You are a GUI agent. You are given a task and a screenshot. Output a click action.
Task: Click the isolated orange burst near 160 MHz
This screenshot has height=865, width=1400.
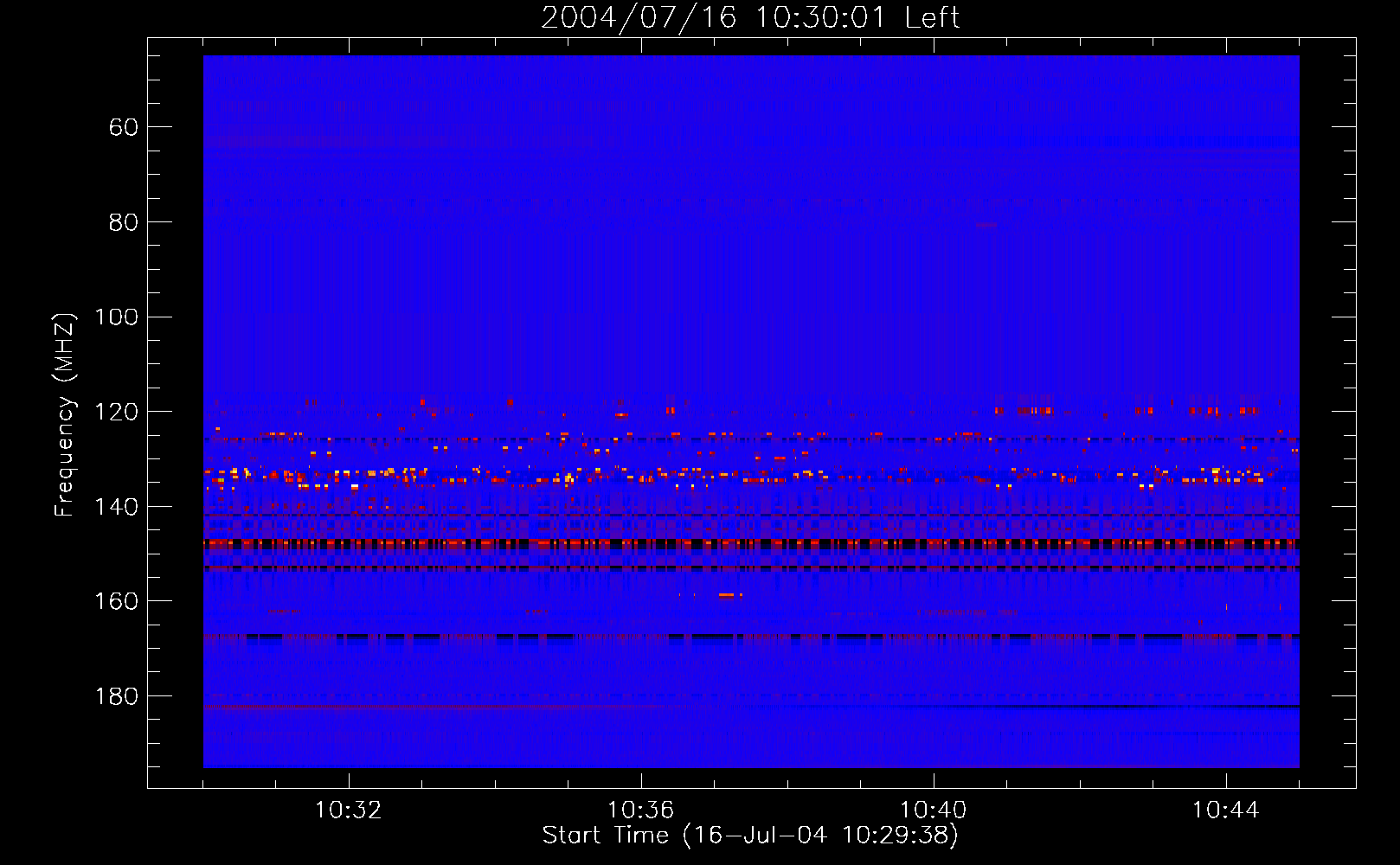pyautogui.click(x=727, y=595)
